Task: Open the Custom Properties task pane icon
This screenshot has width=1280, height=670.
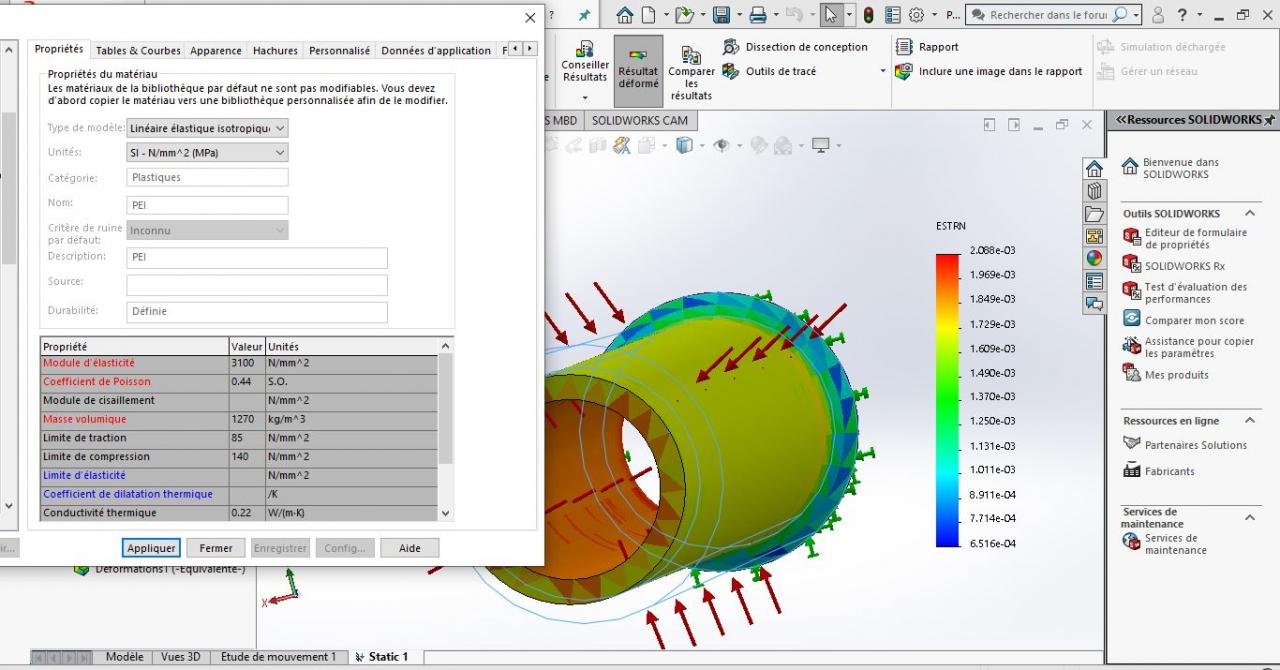Action: (1094, 281)
